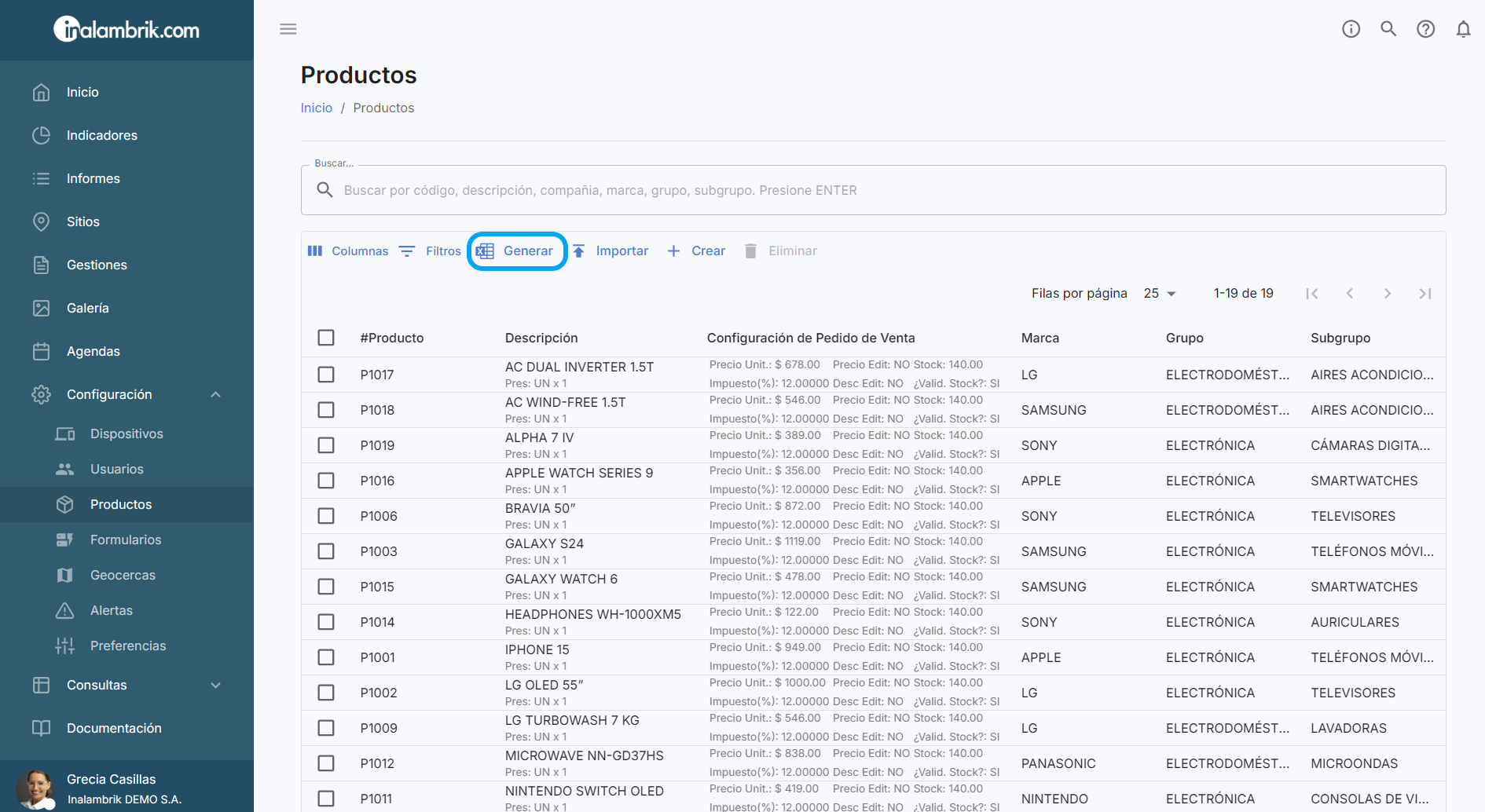
Task: Click product row LG OLED 55″
Action: coord(873,693)
